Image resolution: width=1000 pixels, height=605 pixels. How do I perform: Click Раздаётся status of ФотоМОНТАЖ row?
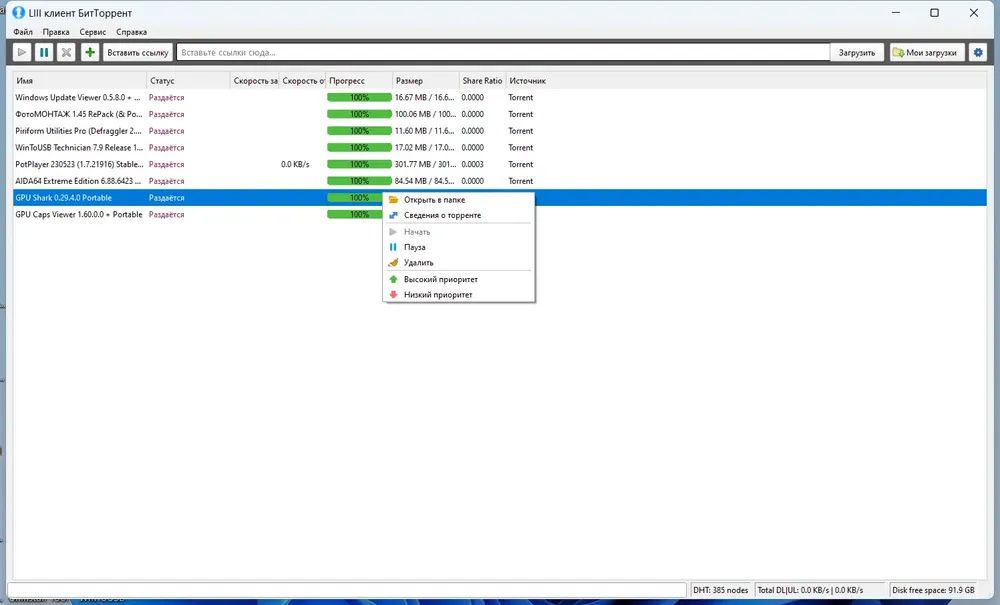point(166,114)
